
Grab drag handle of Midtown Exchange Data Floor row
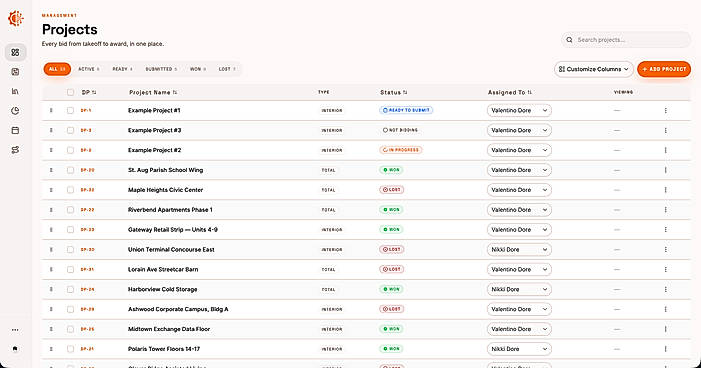[x=51, y=329]
